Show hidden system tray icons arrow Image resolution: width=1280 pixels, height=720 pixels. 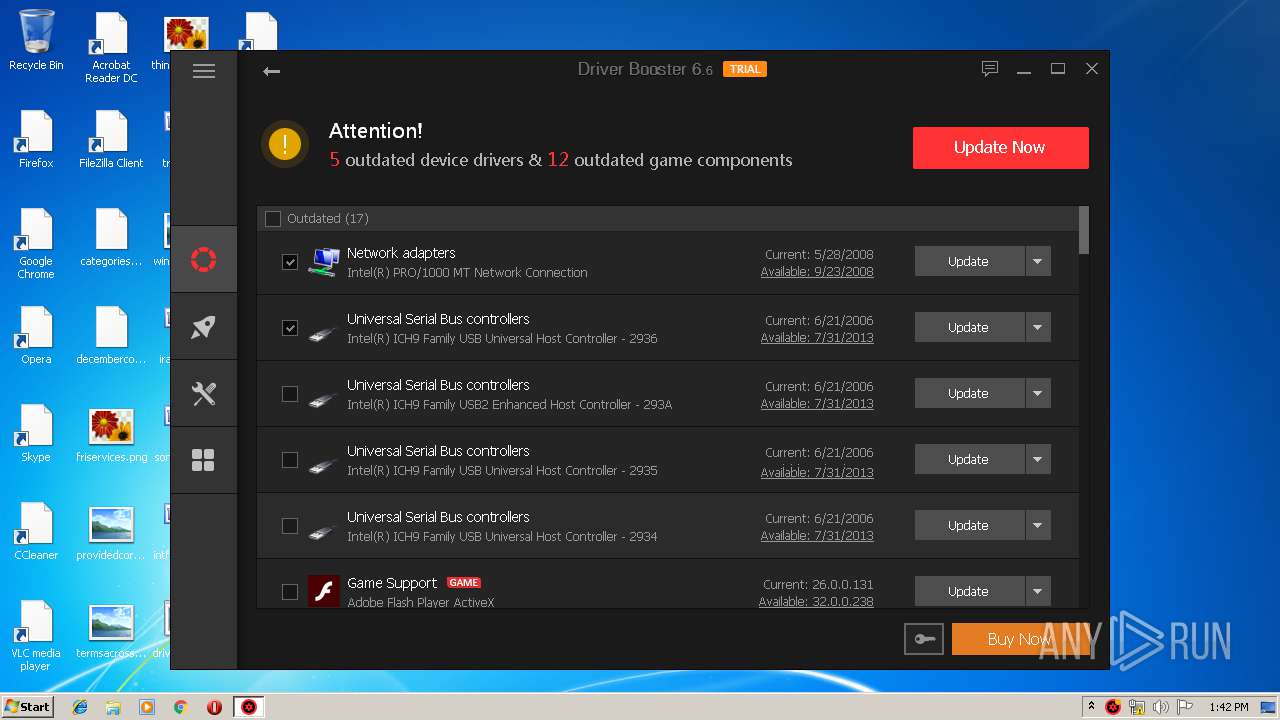pyautogui.click(x=1091, y=707)
